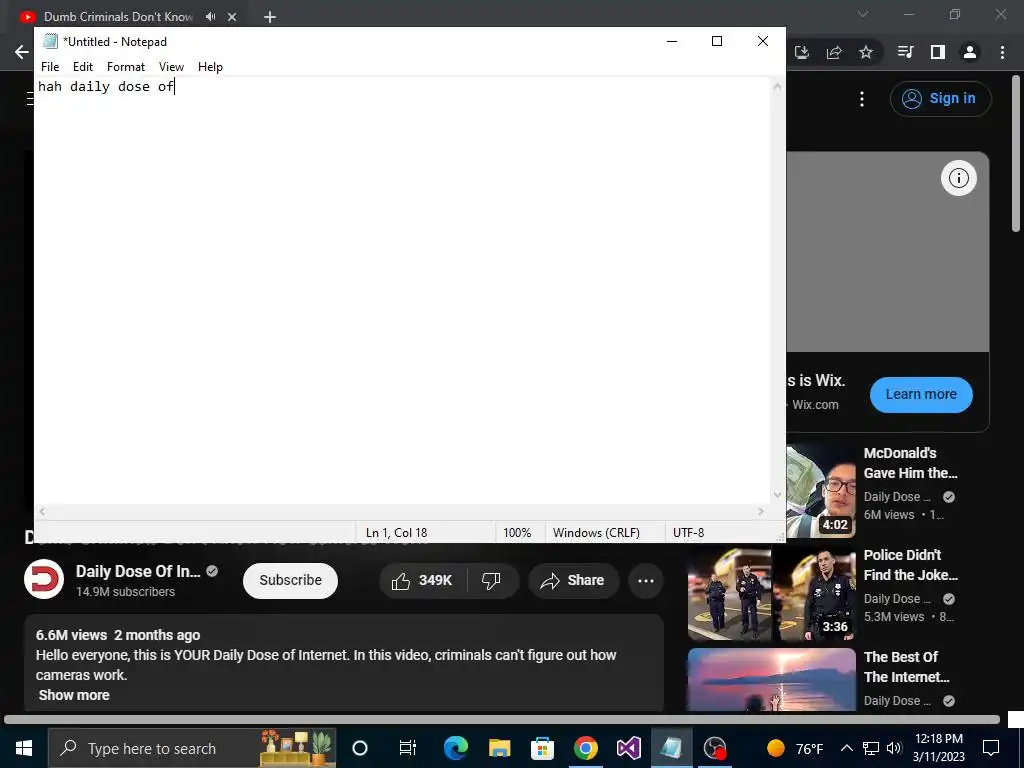Image resolution: width=1024 pixels, height=768 pixels.
Task: Toggle Chrome side panel icon
Action: click(938, 52)
